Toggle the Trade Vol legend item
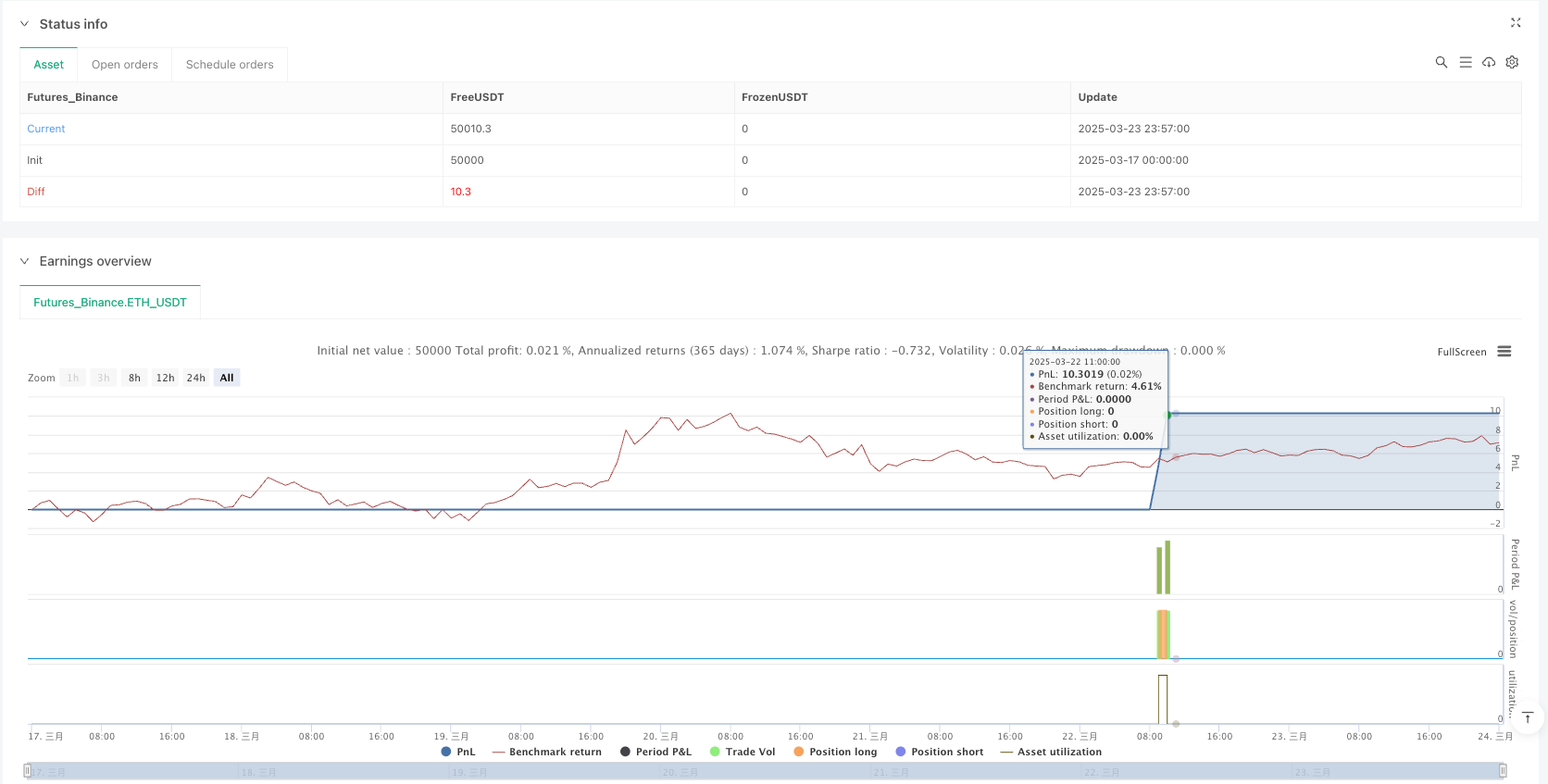Screen dimensions: 1548x784 (x=743, y=752)
